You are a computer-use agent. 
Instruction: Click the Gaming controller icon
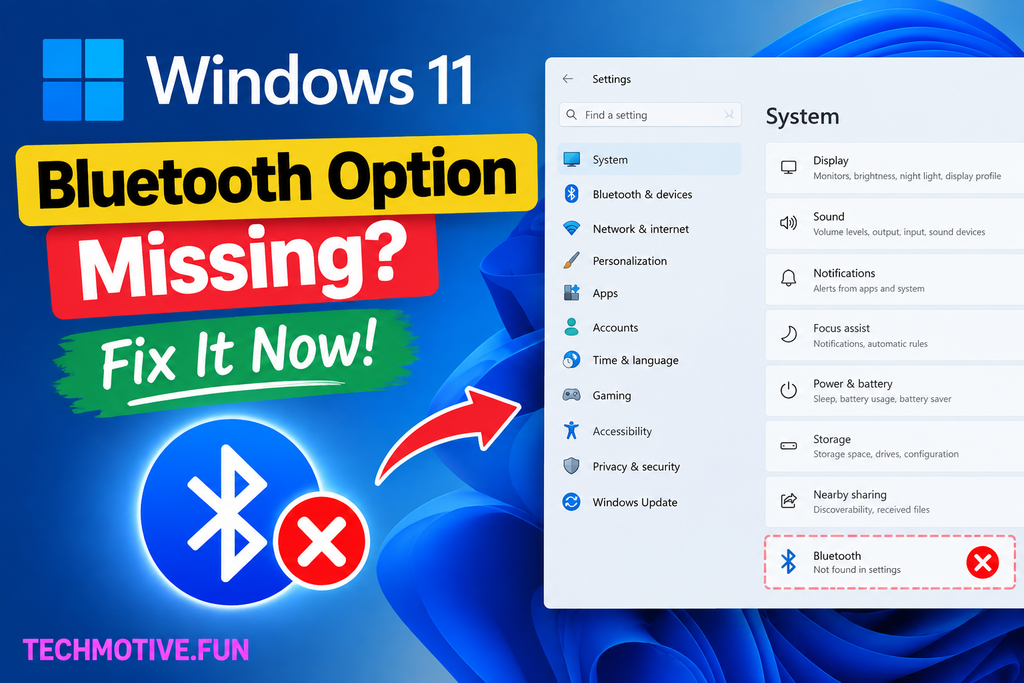[x=571, y=395]
